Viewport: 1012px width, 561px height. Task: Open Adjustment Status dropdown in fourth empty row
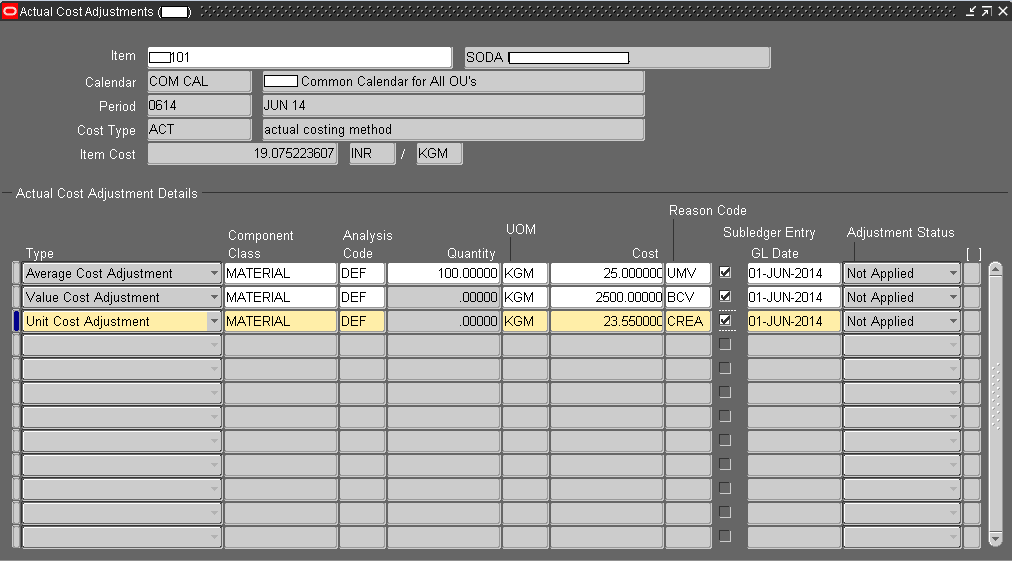953,345
